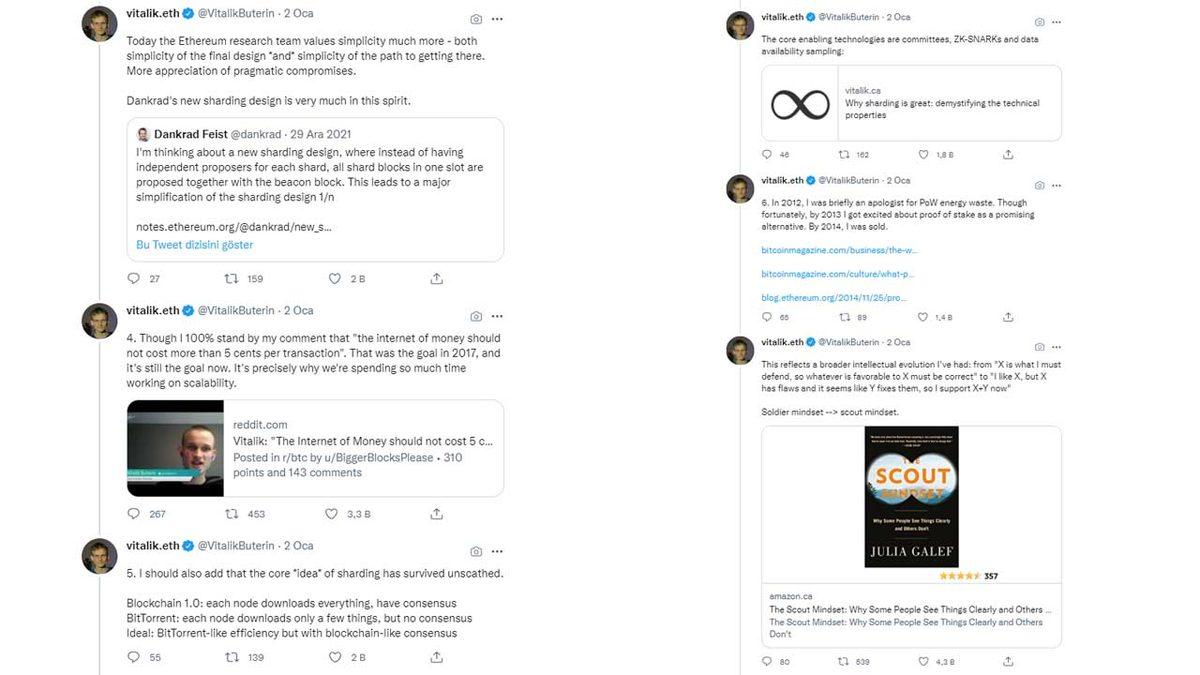Share the tweet about the core idea of sharding

pos(437,657)
